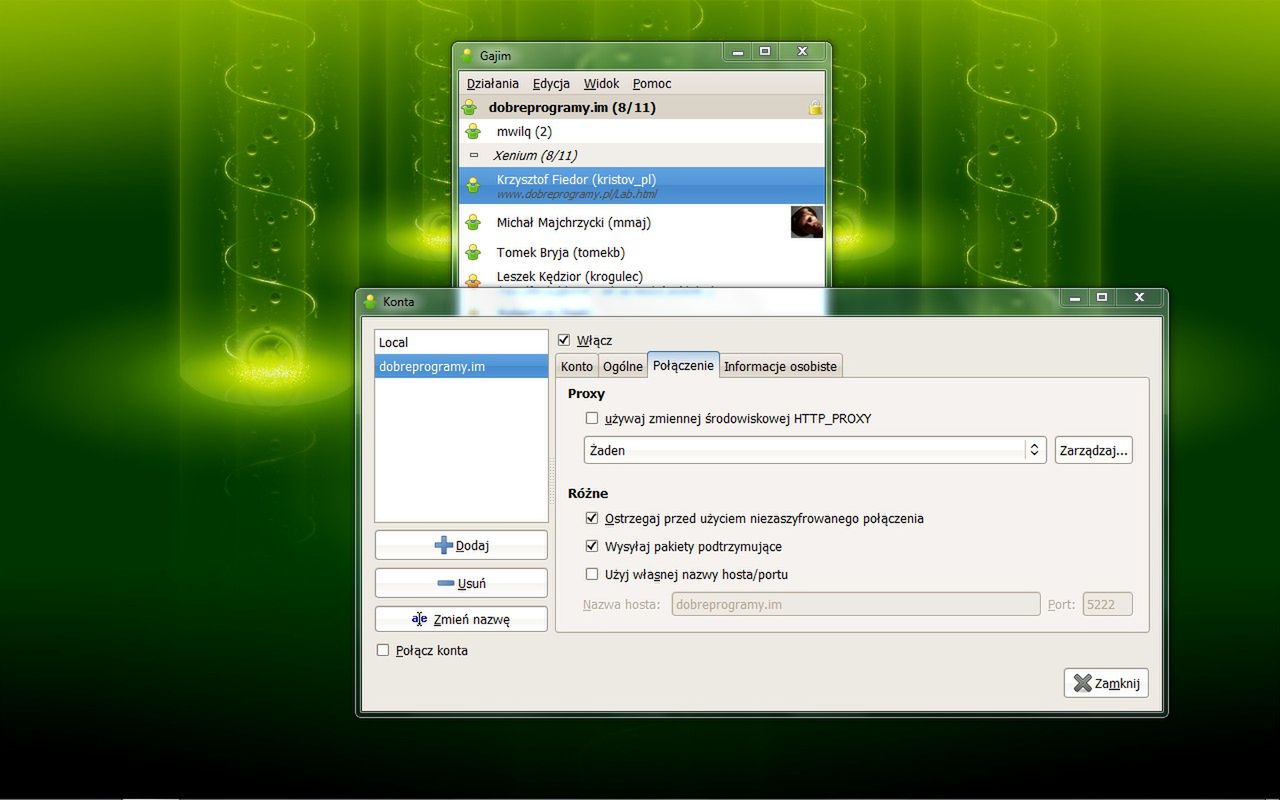Select Tomek Bryja (tomekb) contact
The height and width of the screenshot is (800, 1280).
coord(643,253)
